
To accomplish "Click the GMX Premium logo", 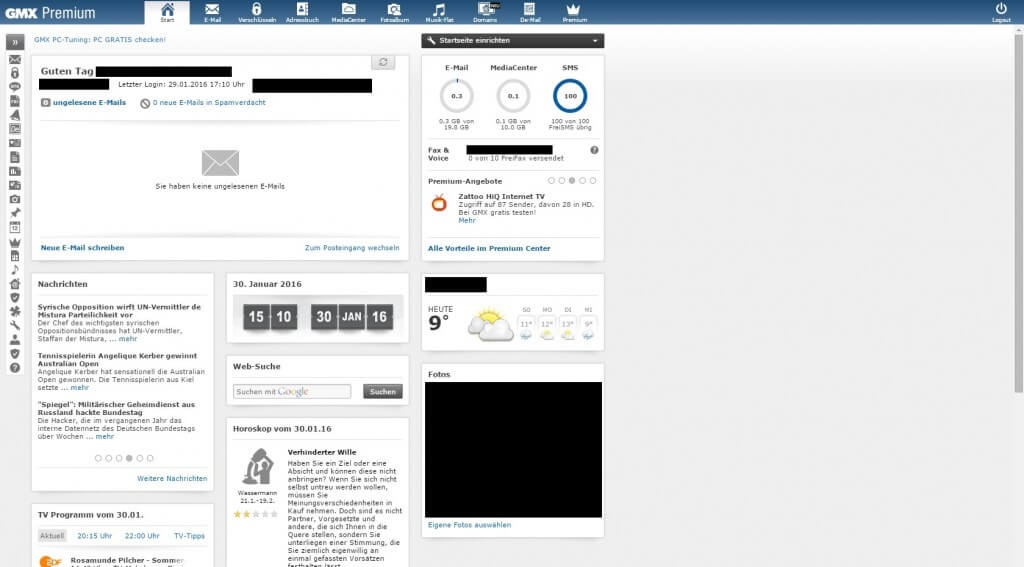I will (50, 12).
